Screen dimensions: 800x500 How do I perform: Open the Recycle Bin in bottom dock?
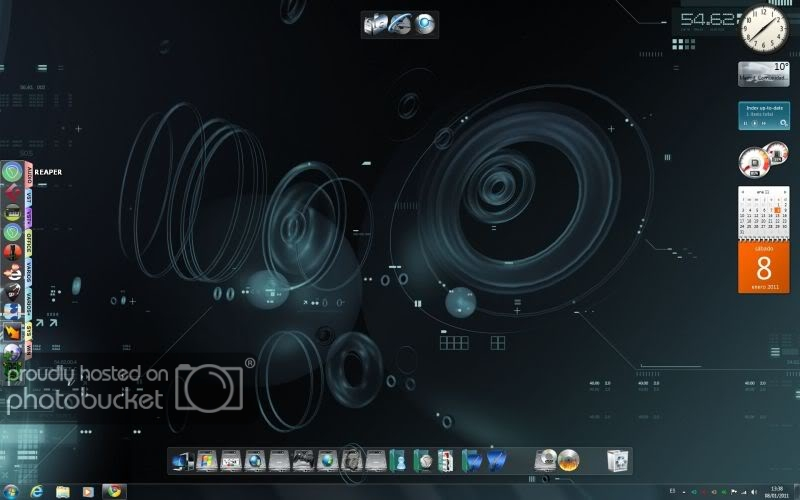pyautogui.click(x=618, y=461)
